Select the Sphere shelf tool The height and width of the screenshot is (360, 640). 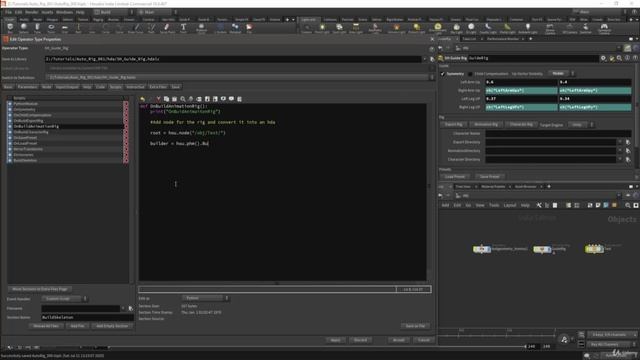[x=24, y=28]
